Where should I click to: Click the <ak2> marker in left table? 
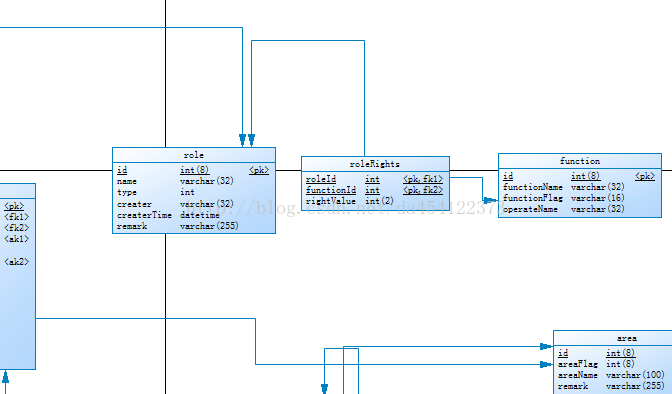click(16, 262)
